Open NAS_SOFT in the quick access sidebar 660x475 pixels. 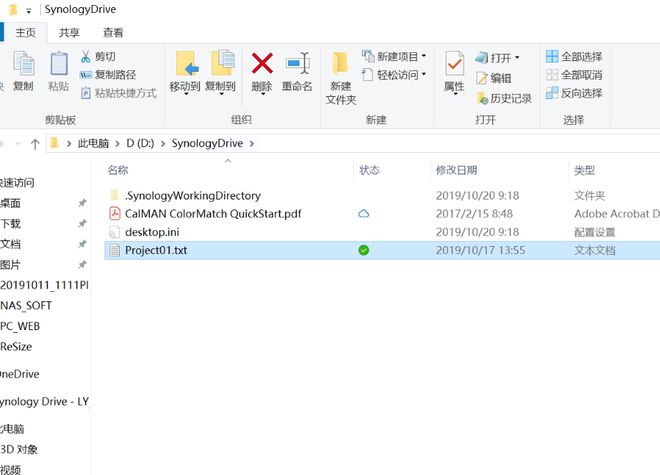pos(26,306)
